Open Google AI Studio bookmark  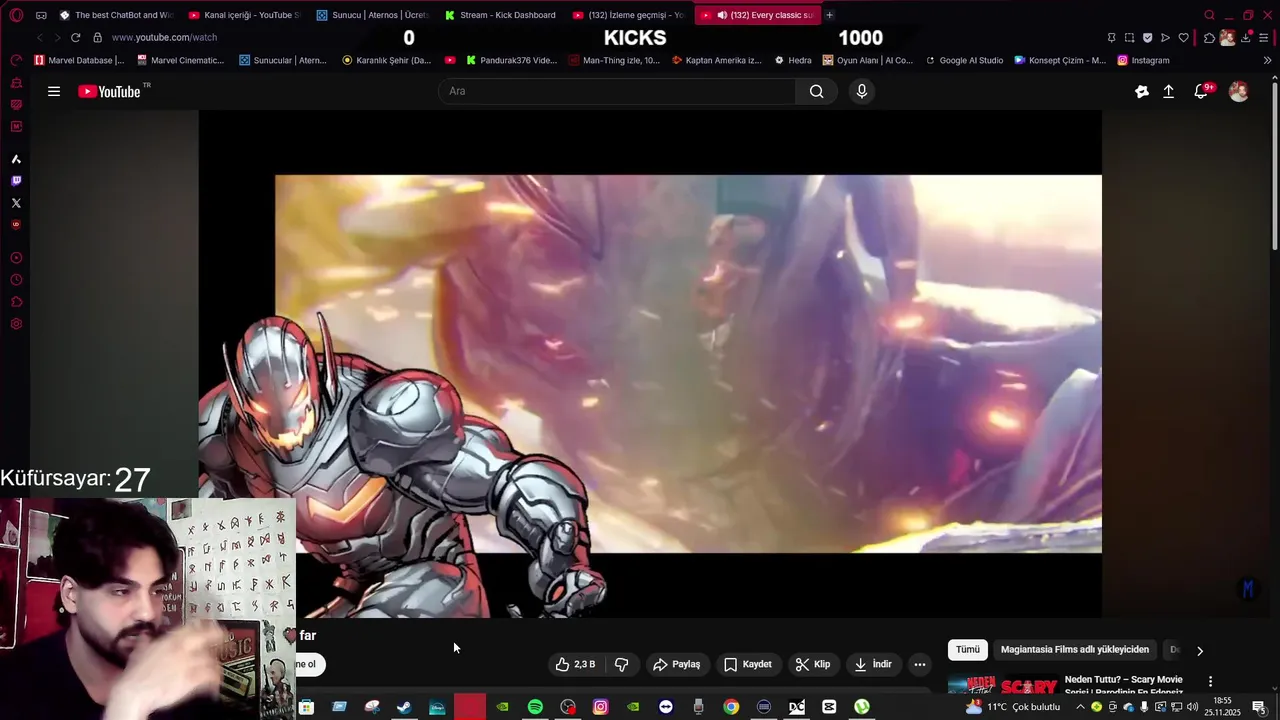coord(964,60)
